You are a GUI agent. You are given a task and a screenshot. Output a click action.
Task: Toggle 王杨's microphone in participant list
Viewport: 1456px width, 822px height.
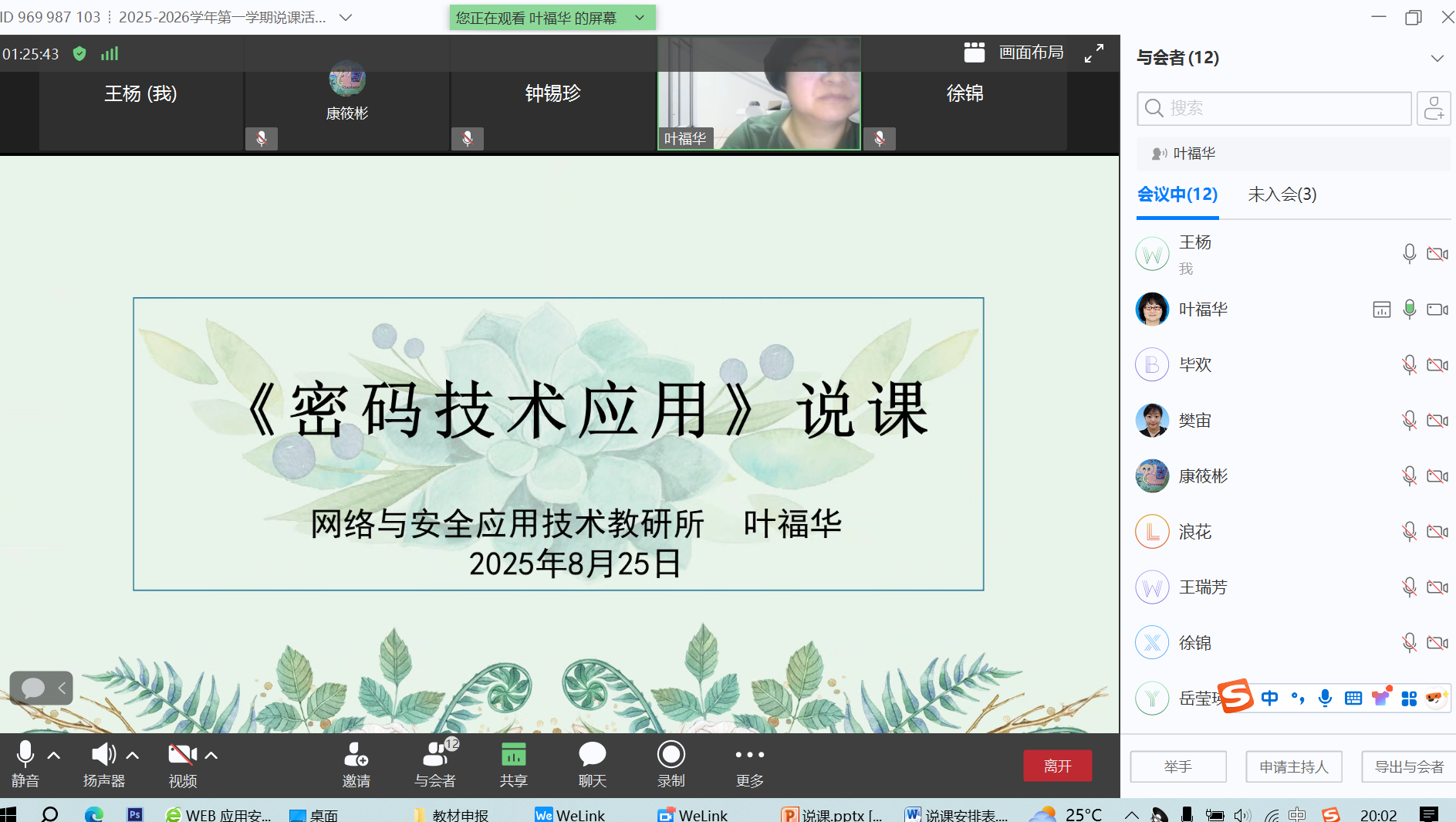pos(1409,254)
